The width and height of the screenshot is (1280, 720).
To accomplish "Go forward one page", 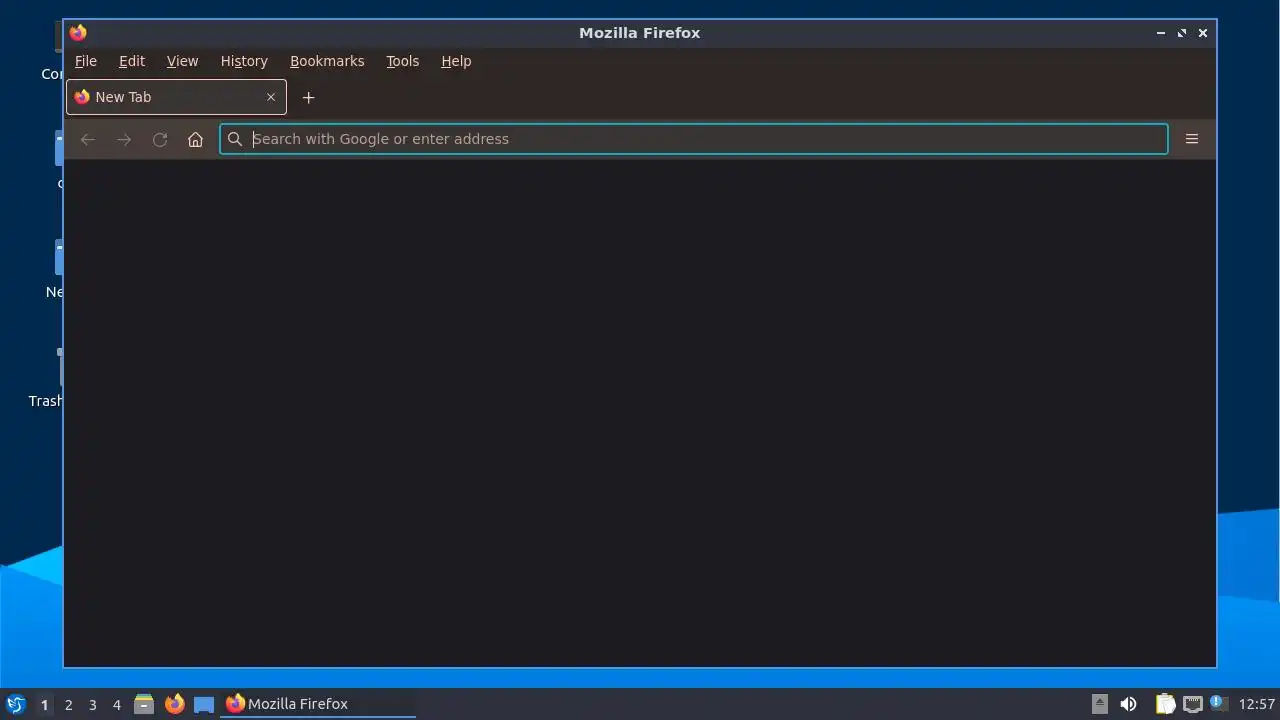I will click(x=124, y=139).
